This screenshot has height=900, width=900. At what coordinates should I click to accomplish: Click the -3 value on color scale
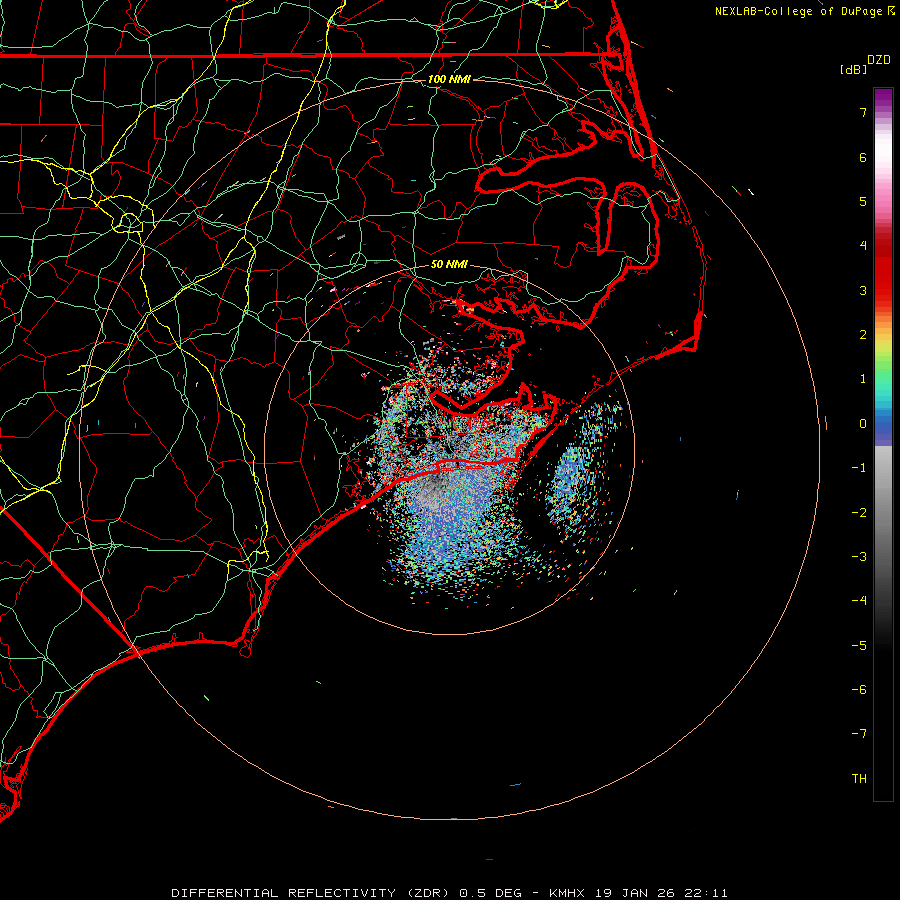(x=859, y=557)
